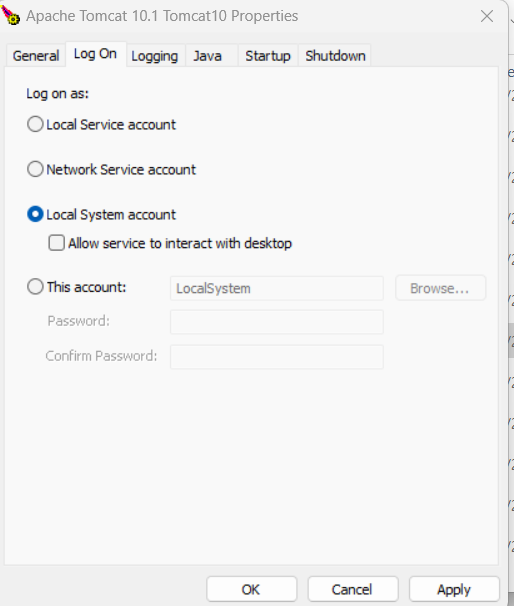The image size is (514, 606).
Task: Choose Network Service account option
Action: 35,169
